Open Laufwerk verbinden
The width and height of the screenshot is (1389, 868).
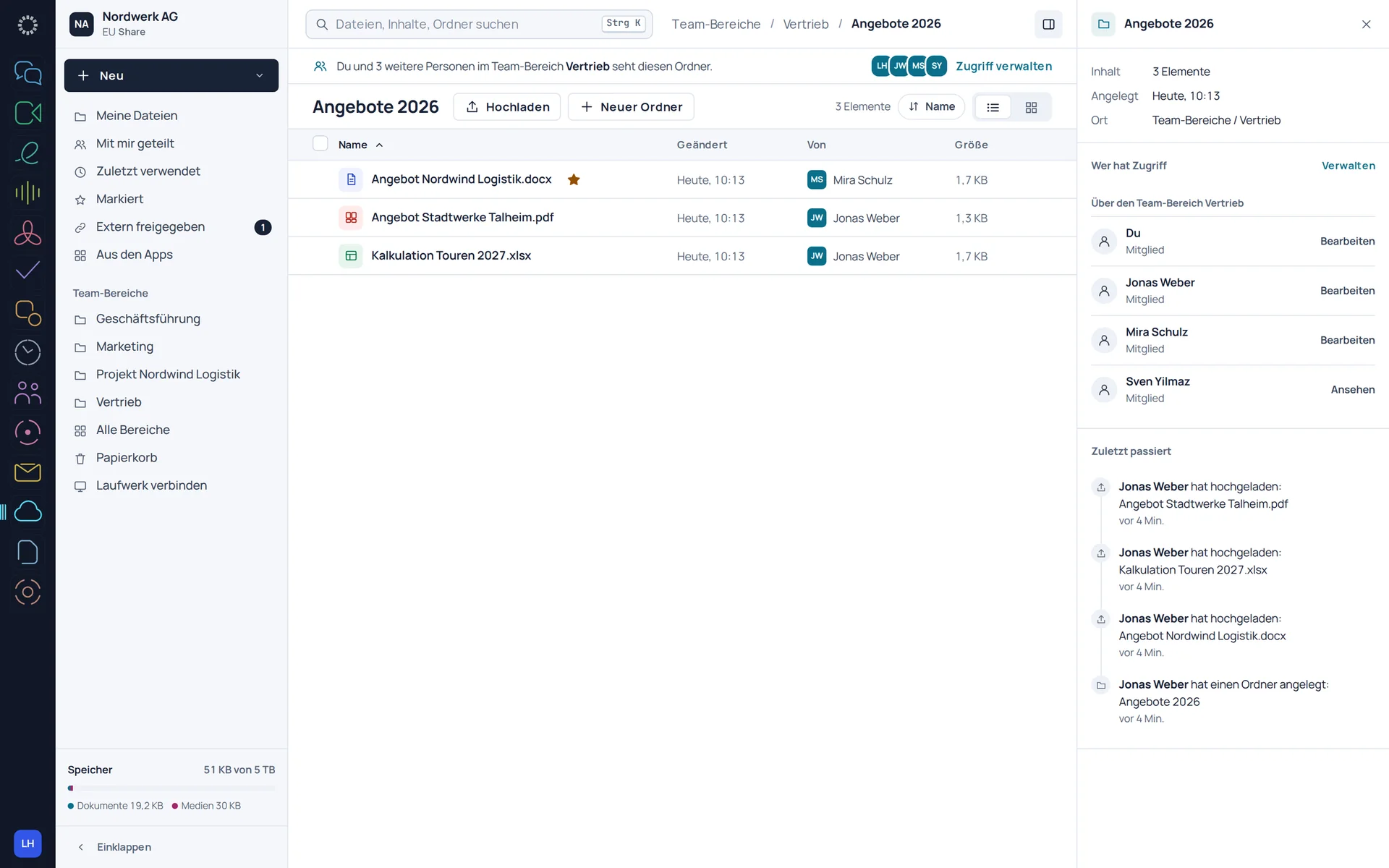pos(171,485)
